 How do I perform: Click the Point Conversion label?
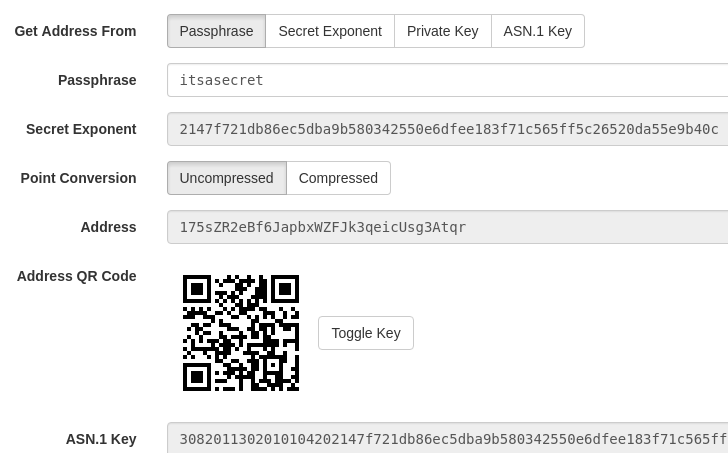click(78, 178)
